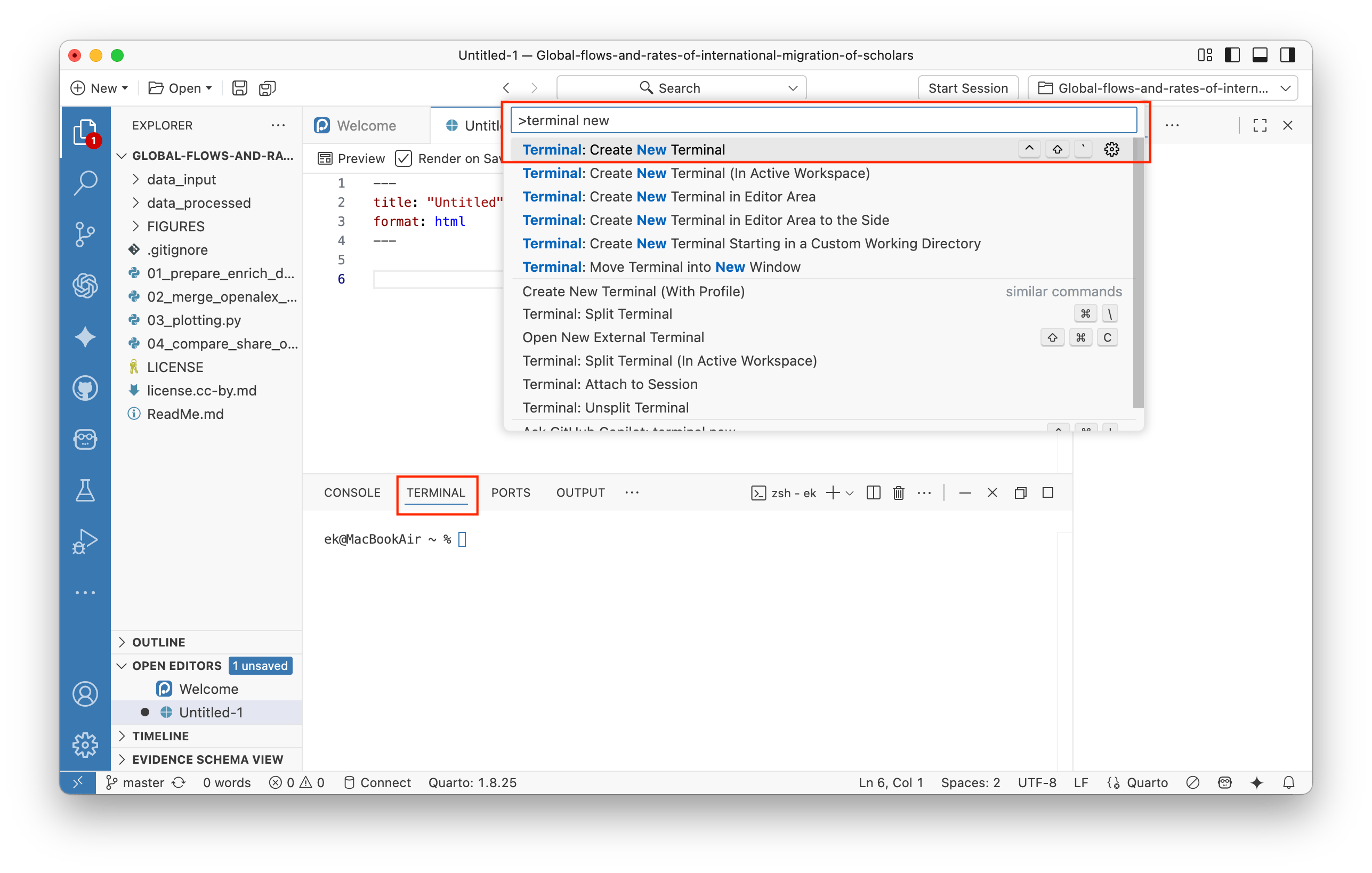Toggle the bottom panel layout button

pyautogui.click(x=1260, y=55)
